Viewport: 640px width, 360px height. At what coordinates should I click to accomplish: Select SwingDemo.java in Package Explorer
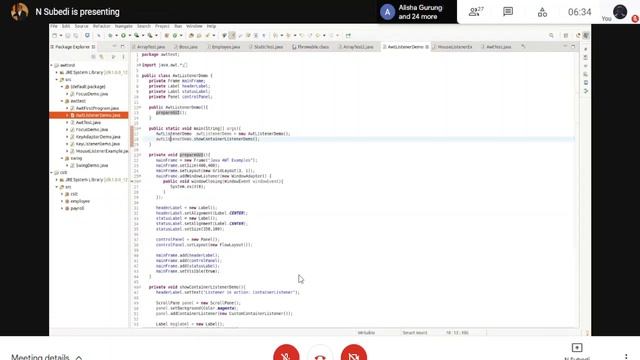point(91,165)
